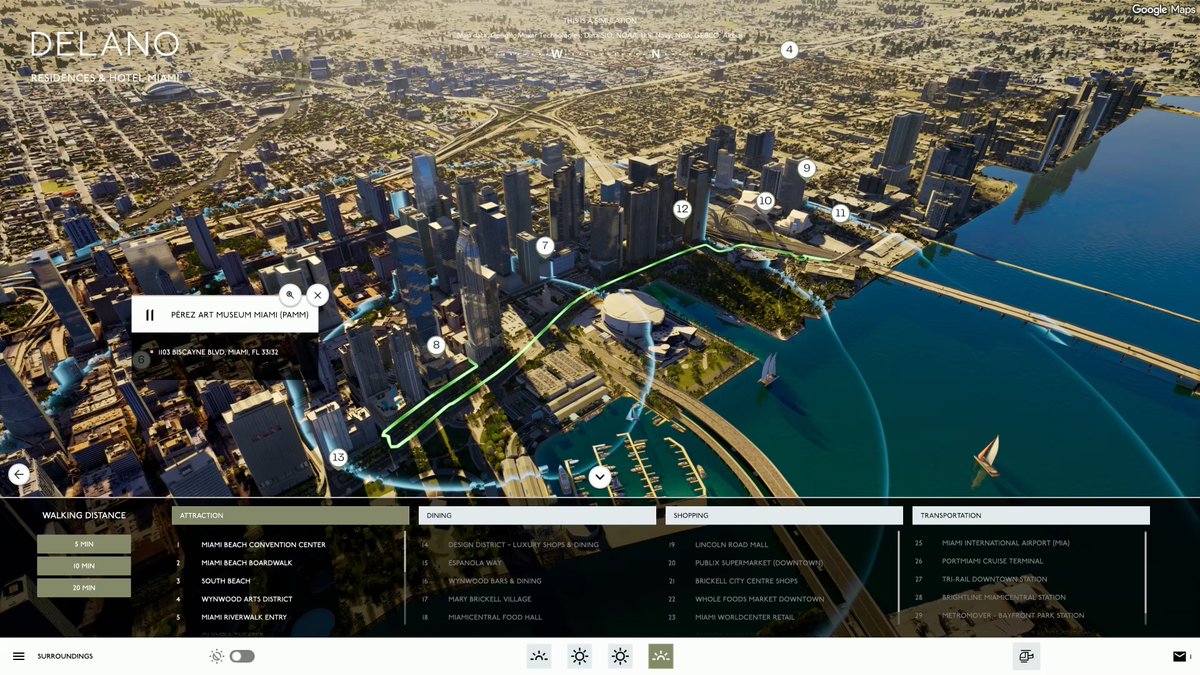Image resolution: width=1200 pixels, height=675 pixels.
Task: Switch to the Attraction category tab
Action: click(x=290, y=516)
